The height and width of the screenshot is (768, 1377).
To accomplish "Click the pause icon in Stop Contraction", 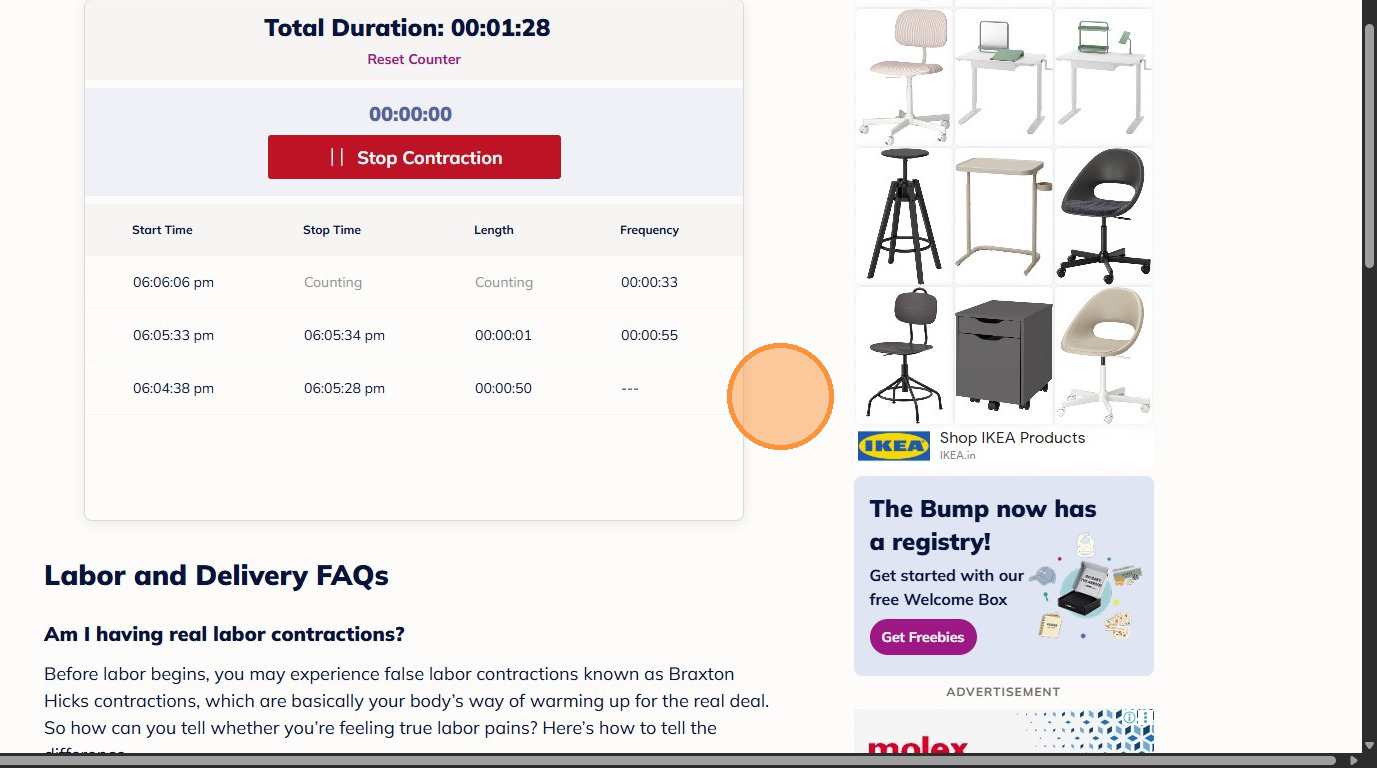I will 337,157.
